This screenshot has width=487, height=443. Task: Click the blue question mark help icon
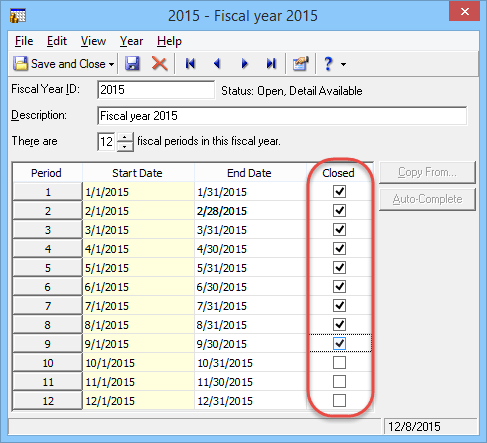[x=328, y=63]
